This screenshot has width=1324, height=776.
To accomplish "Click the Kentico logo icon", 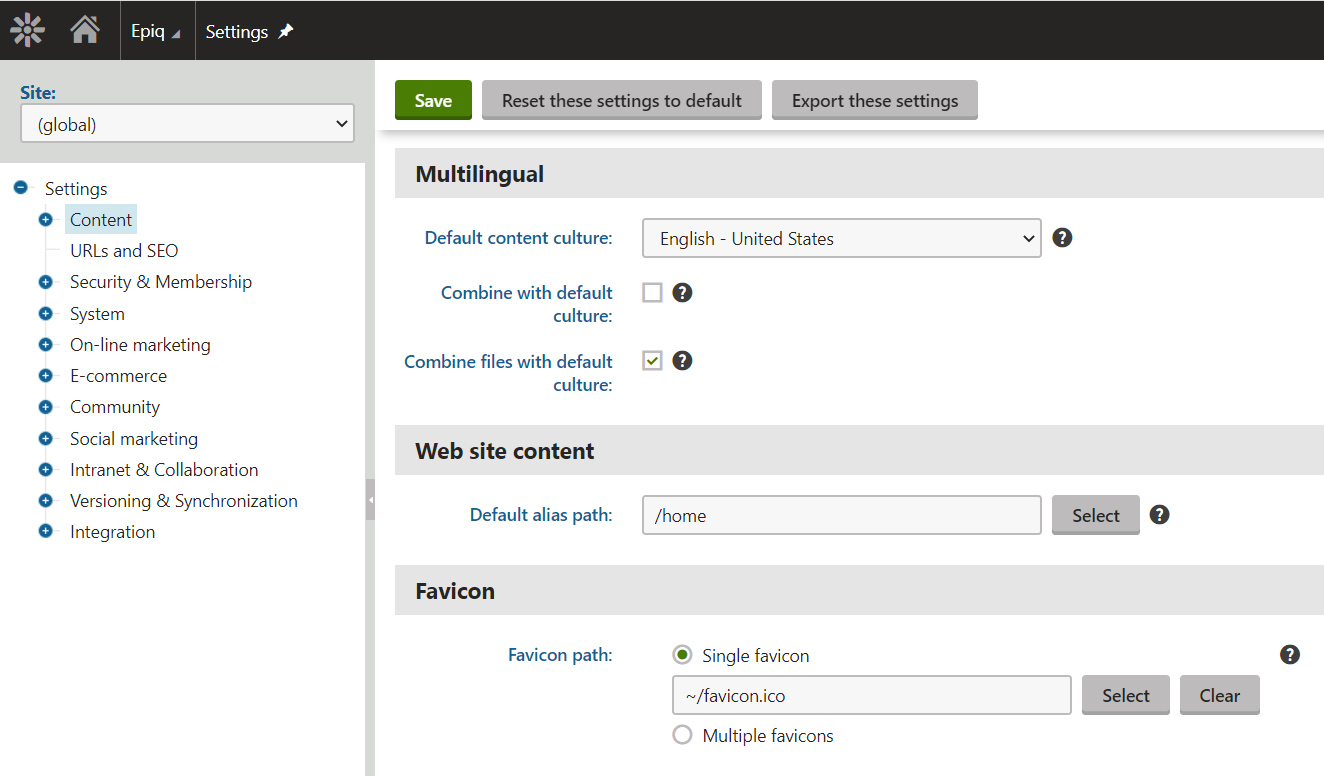I will coord(27,31).
